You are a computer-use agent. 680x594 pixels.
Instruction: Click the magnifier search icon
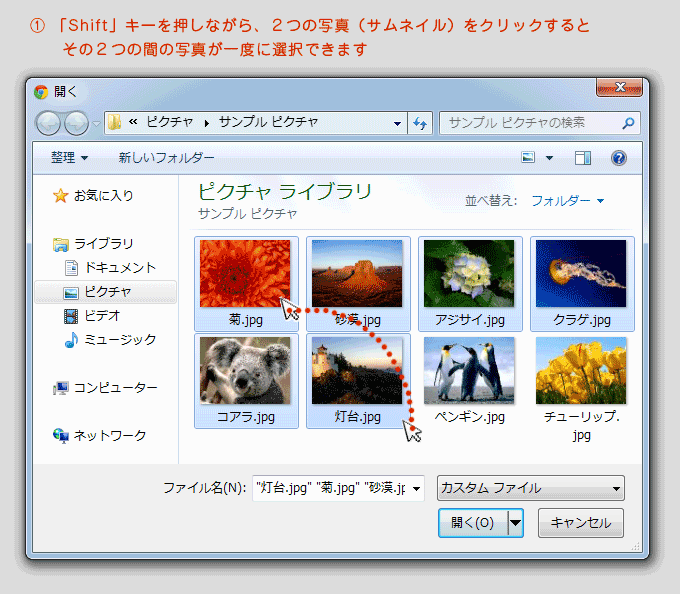628,124
